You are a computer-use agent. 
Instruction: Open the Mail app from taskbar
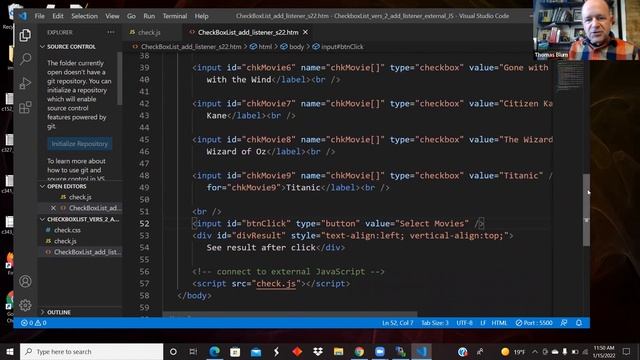[x=256, y=351]
